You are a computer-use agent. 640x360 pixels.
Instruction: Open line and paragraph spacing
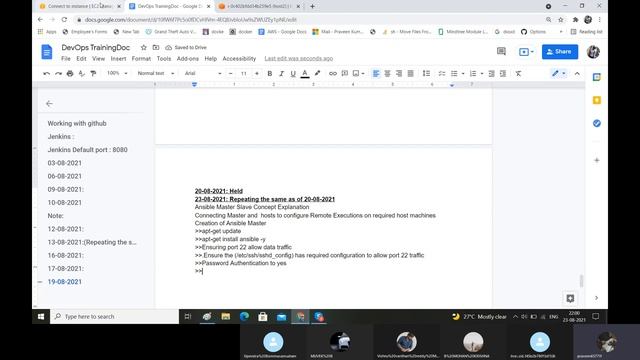pyautogui.click(x=426, y=73)
